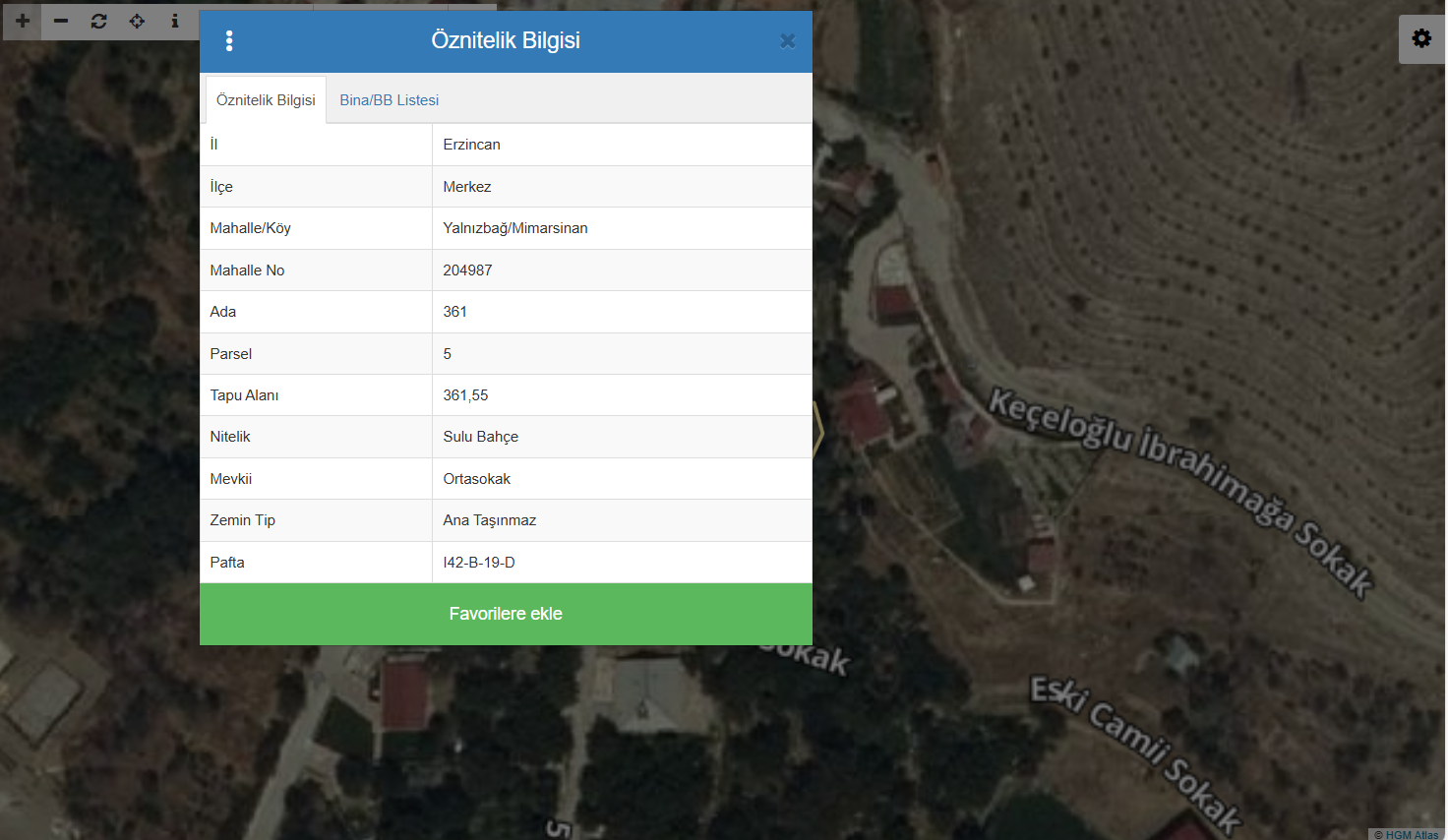Click the Ada row label
The image size is (1448, 840).
point(223,312)
